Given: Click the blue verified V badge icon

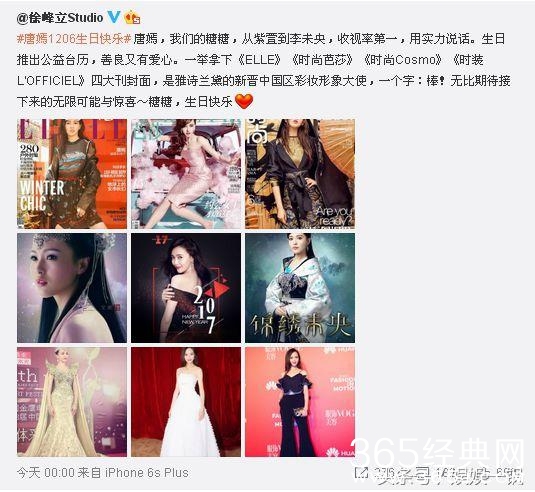Looking at the screenshot, I should pos(114,17).
